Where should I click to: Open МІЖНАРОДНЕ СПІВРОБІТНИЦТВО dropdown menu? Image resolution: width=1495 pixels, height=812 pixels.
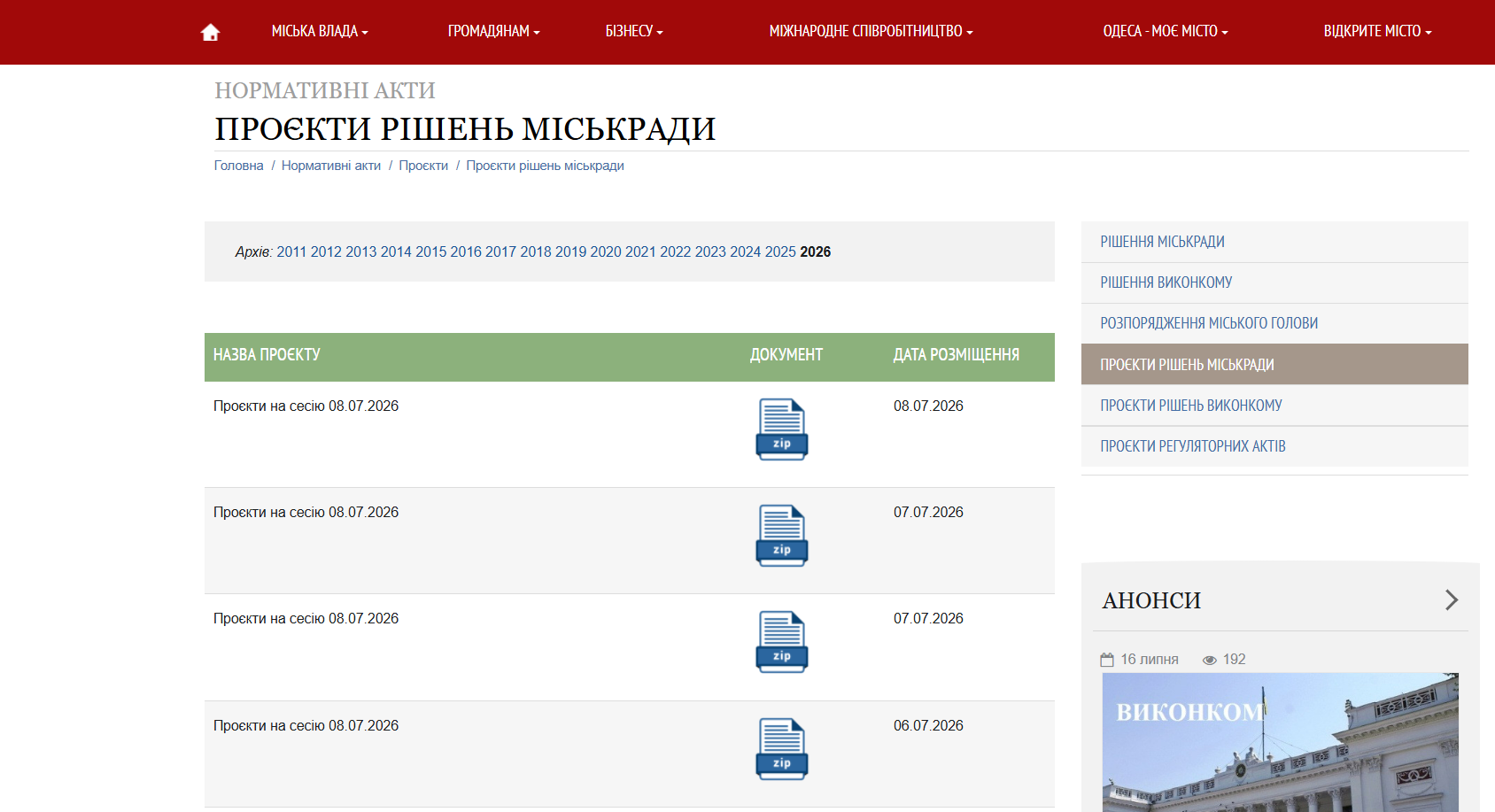pos(871,31)
